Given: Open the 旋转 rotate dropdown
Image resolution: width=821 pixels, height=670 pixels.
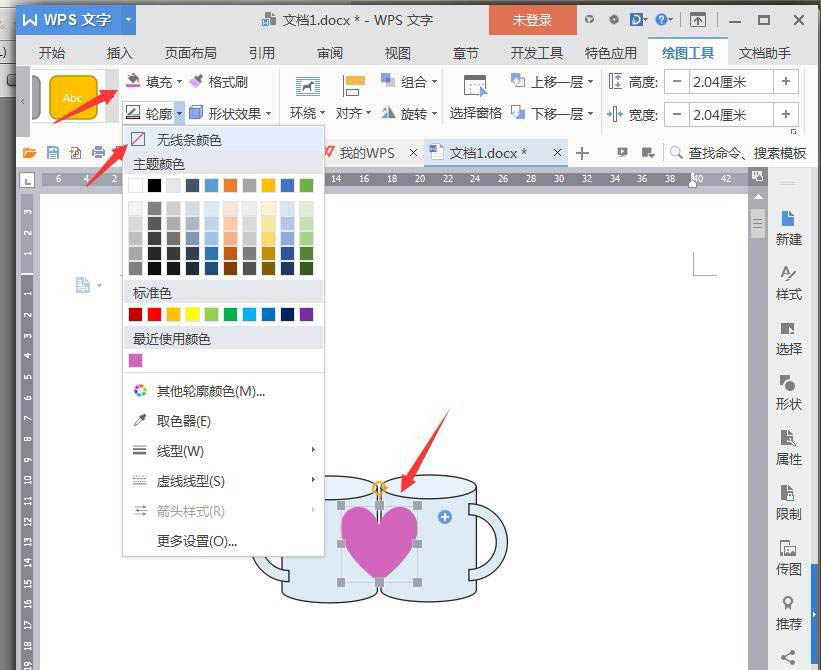Looking at the screenshot, I should click(x=409, y=113).
